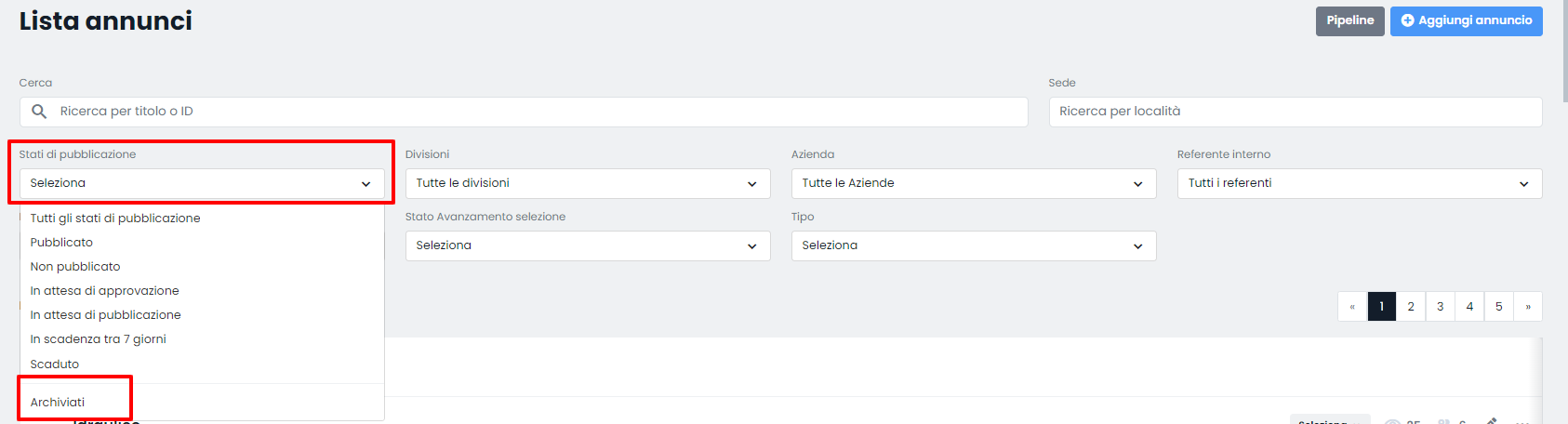Select the Archiviati option
The image size is (1568, 424).
click(58, 403)
